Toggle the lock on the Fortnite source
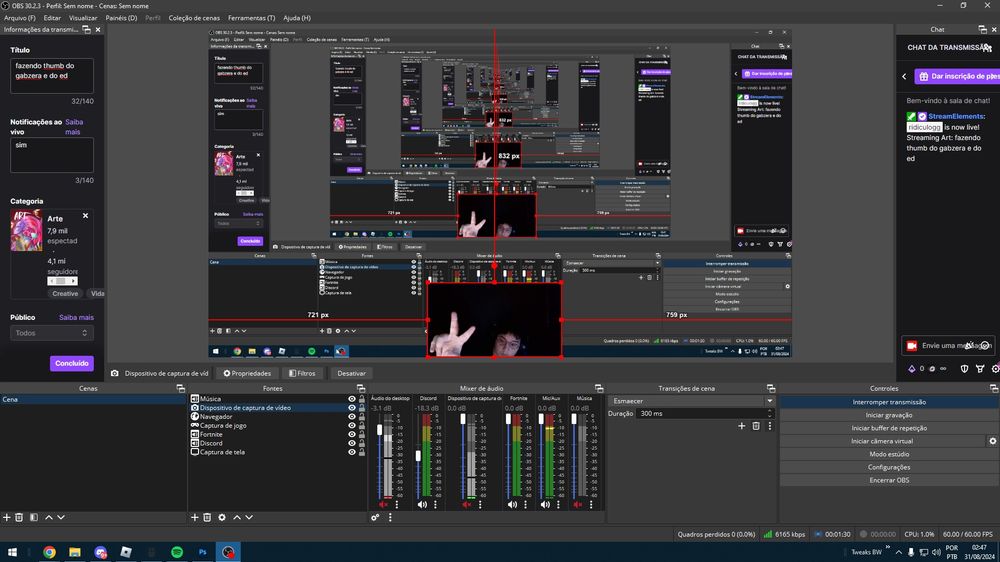The width and height of the screenshot is (1000, 562). (361, 434)
